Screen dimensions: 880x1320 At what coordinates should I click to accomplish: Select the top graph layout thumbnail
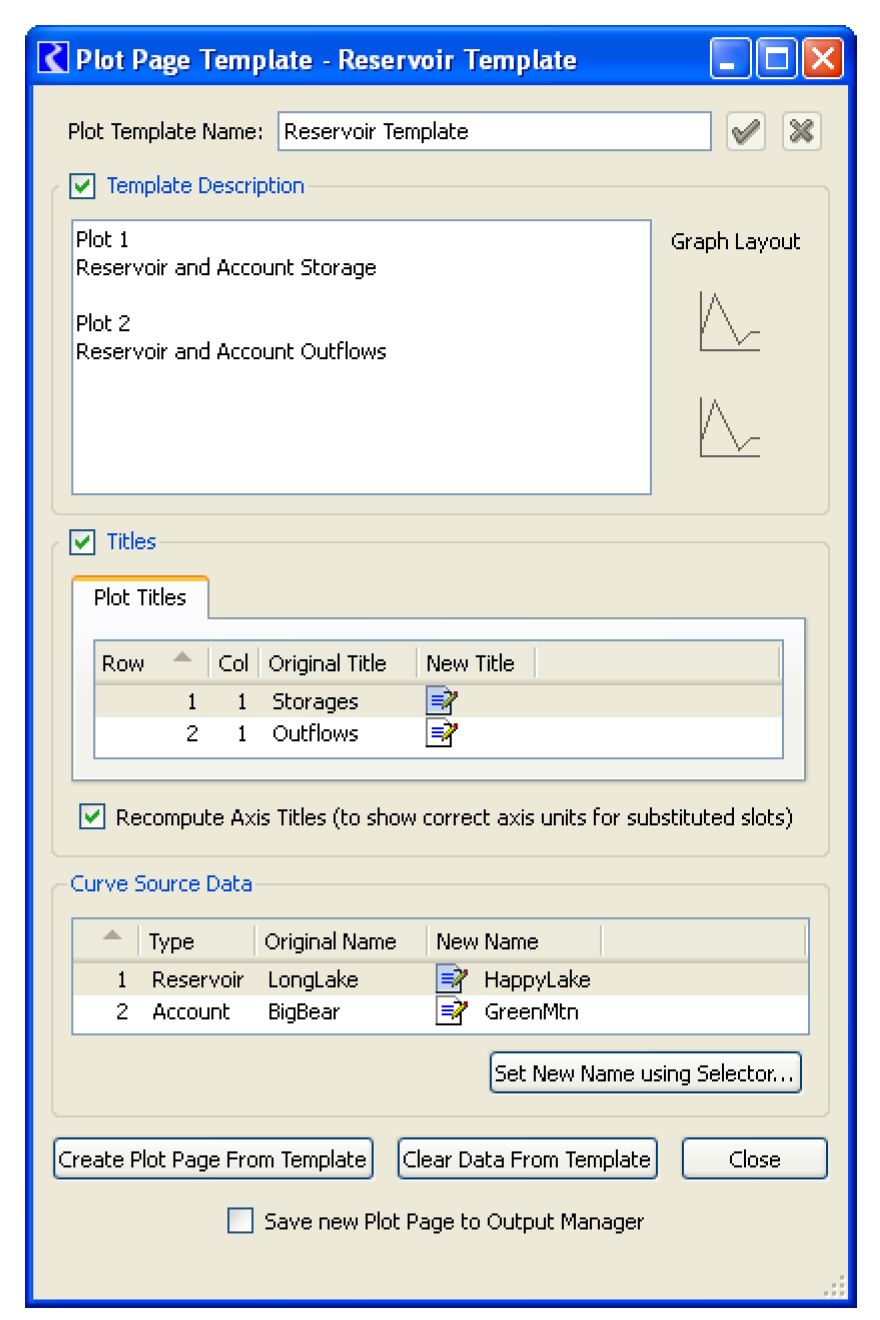[729, 321]
